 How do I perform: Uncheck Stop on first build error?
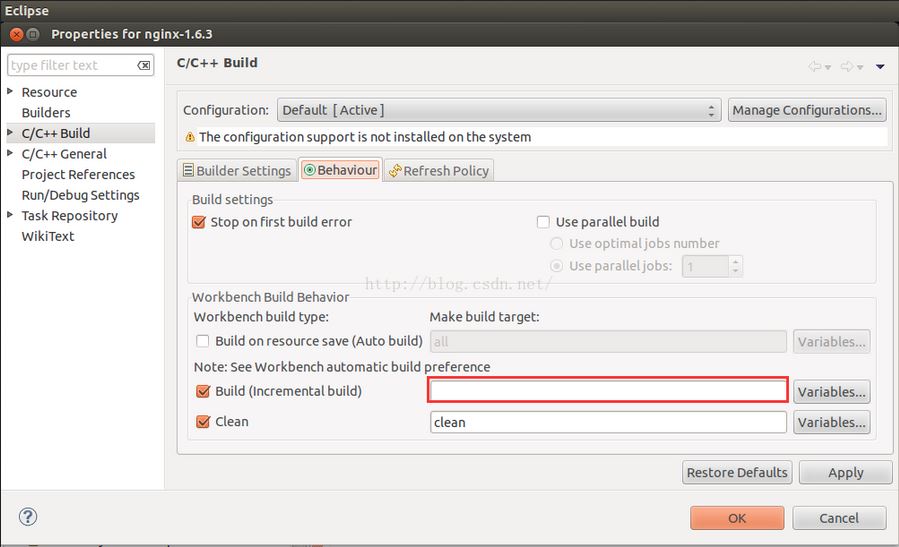199,222
